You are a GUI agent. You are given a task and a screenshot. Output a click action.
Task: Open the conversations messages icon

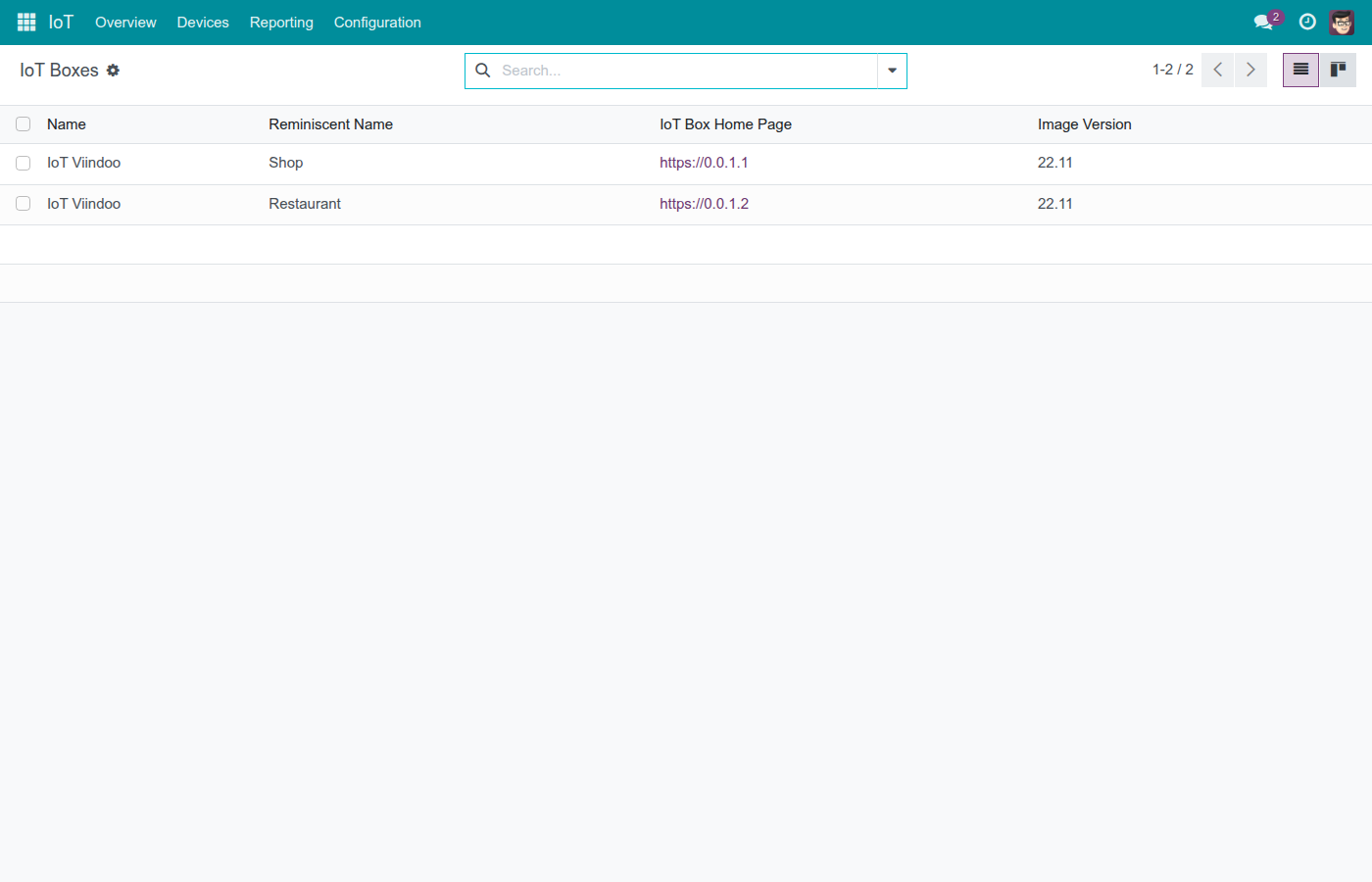1264,22
